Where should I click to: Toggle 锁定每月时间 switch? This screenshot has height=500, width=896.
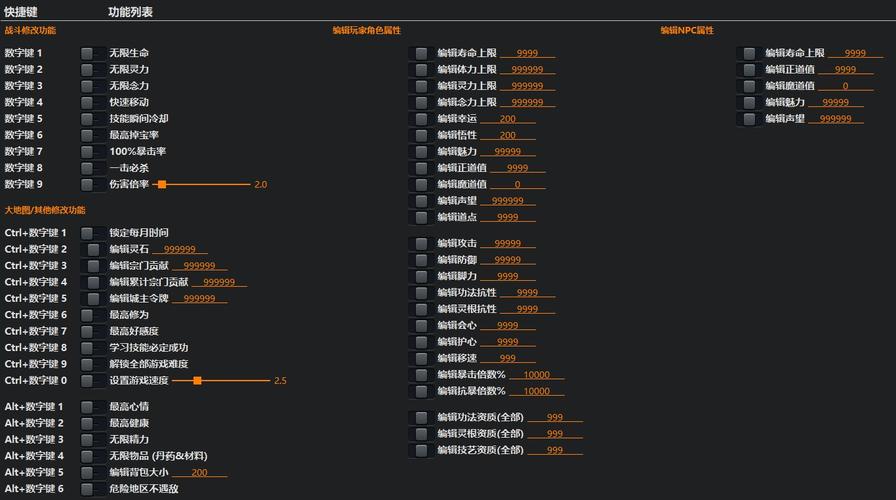[93, 233]
